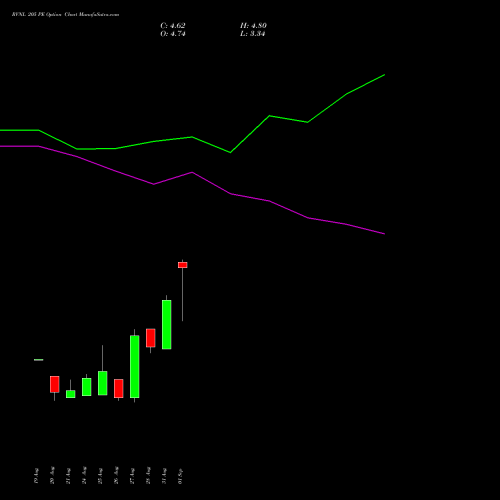Click the green candle for 31 Aug
500x500 pixels.
pyautogui.click(x=167, y=325)
